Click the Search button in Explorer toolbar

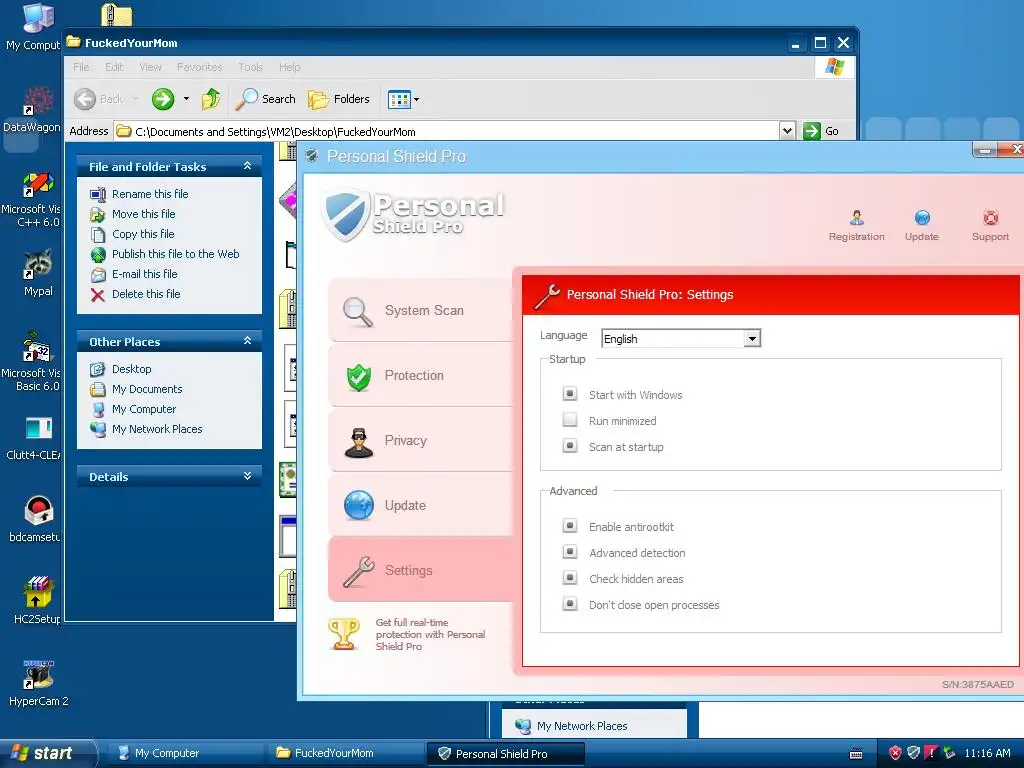coord(265,99)
